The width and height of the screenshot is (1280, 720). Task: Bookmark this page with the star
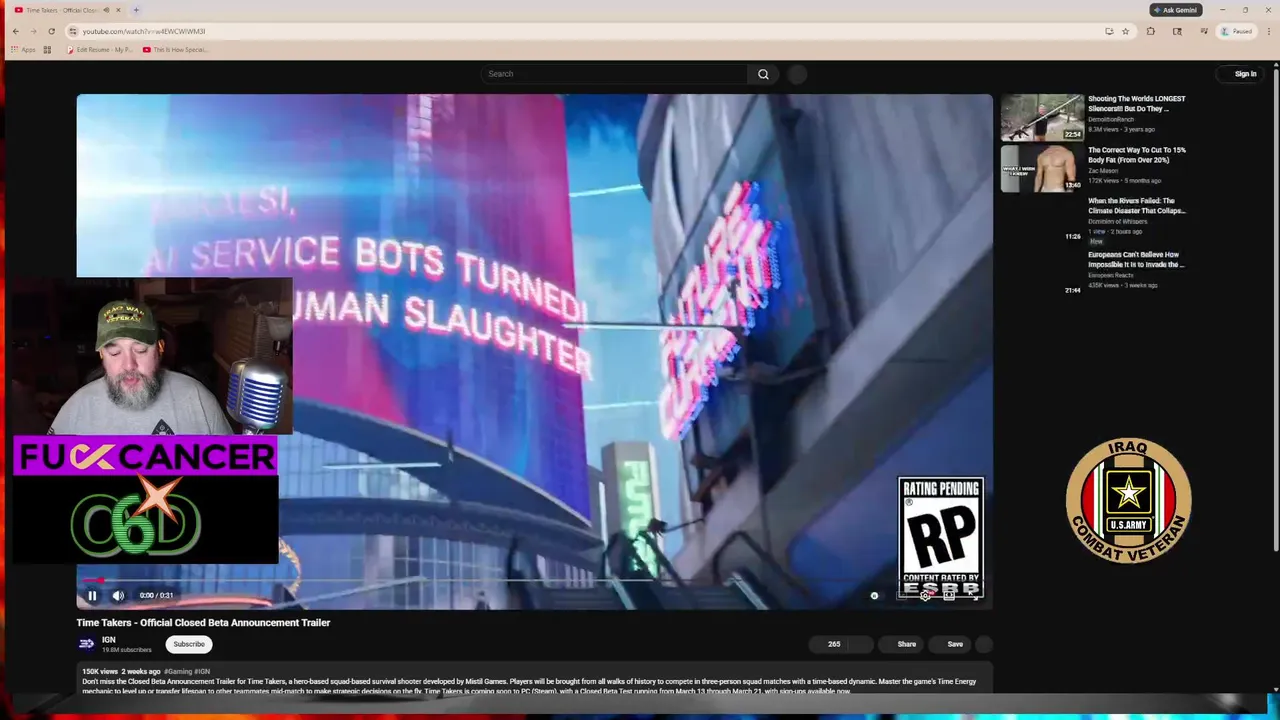(1126, 31)
